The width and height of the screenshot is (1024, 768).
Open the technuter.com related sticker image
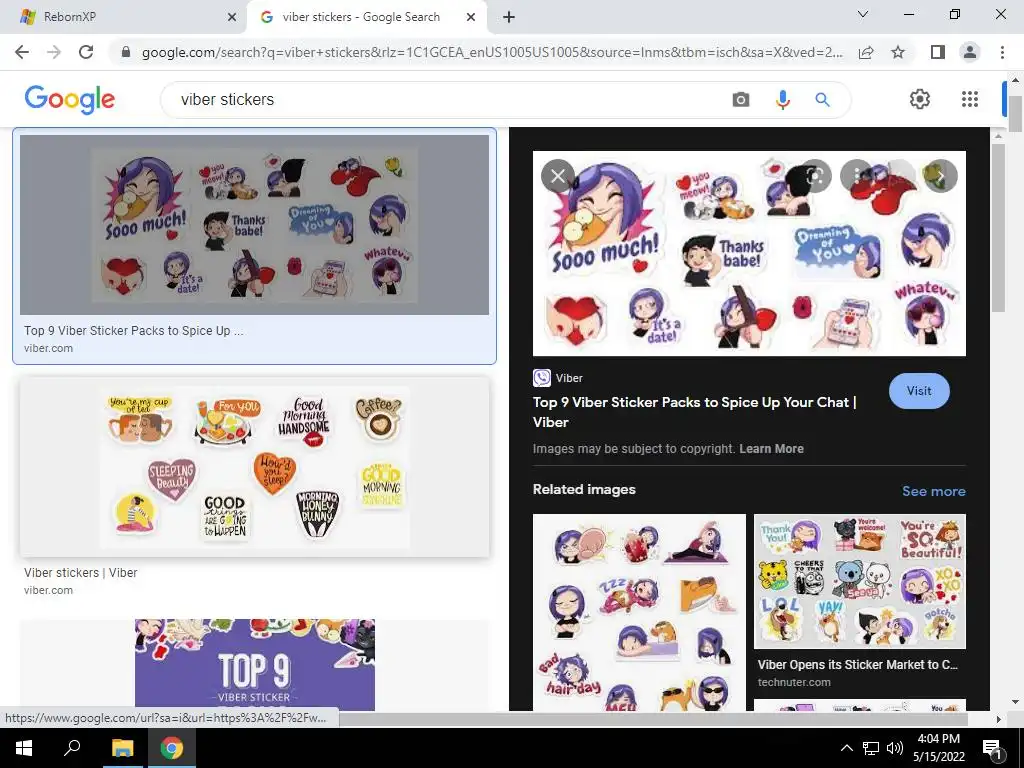tap(859, 581)
